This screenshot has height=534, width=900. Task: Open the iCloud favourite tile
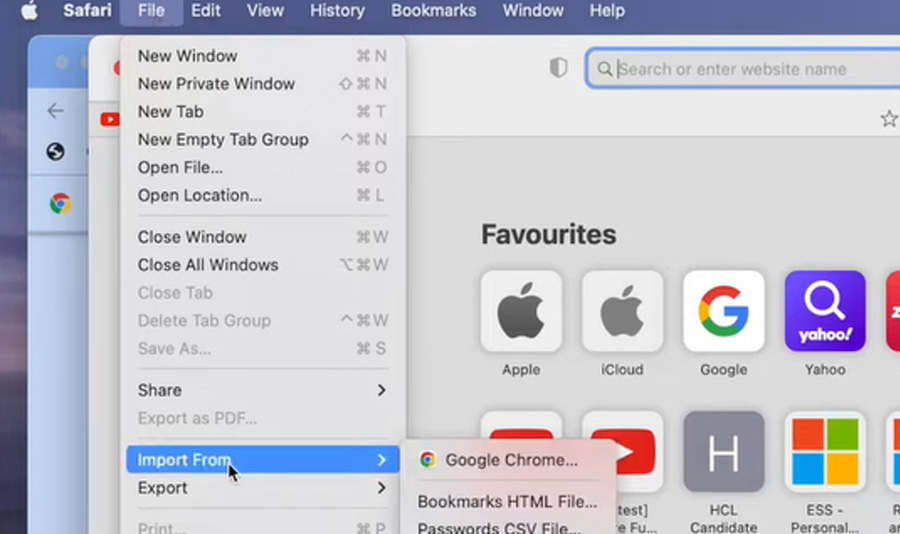[622, 311]
